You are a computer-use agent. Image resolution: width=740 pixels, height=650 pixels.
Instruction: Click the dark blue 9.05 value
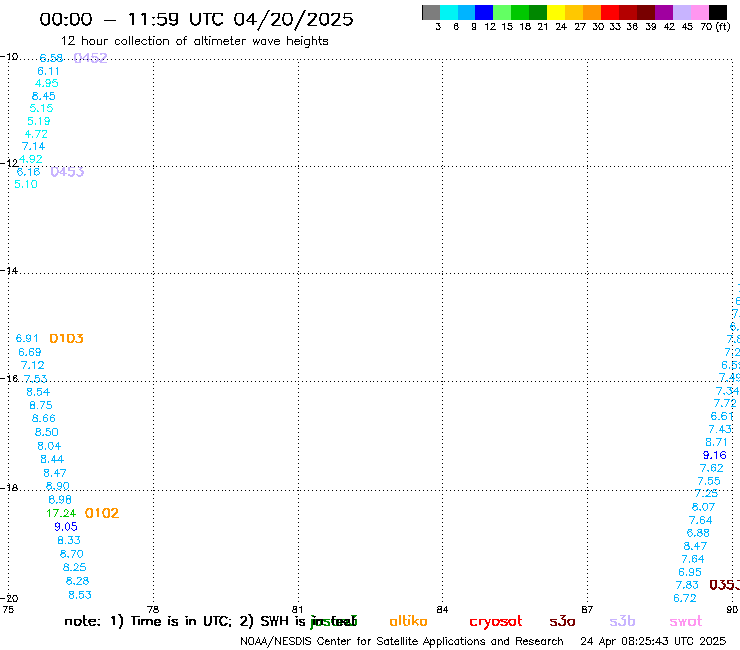pos(66,527)
